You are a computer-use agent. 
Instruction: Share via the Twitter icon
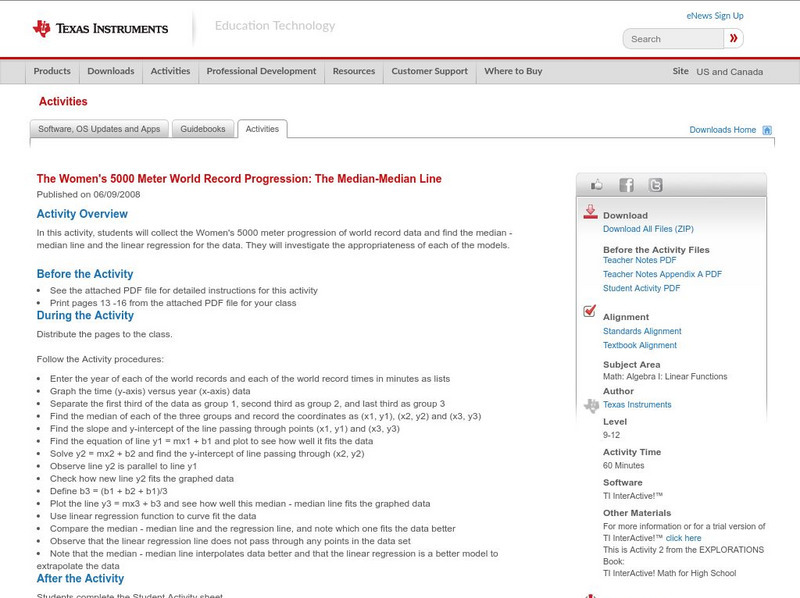[x=655, y=185]
